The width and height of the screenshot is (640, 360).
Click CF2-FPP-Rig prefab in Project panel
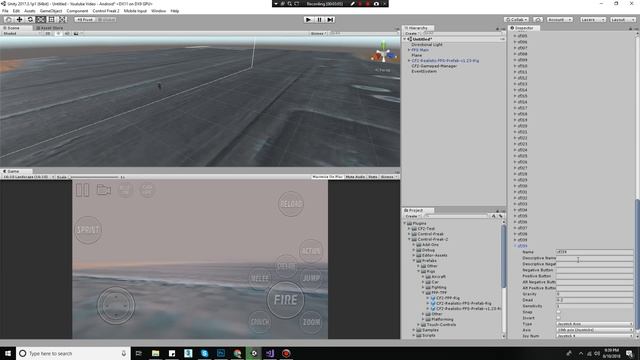[447, 298]
